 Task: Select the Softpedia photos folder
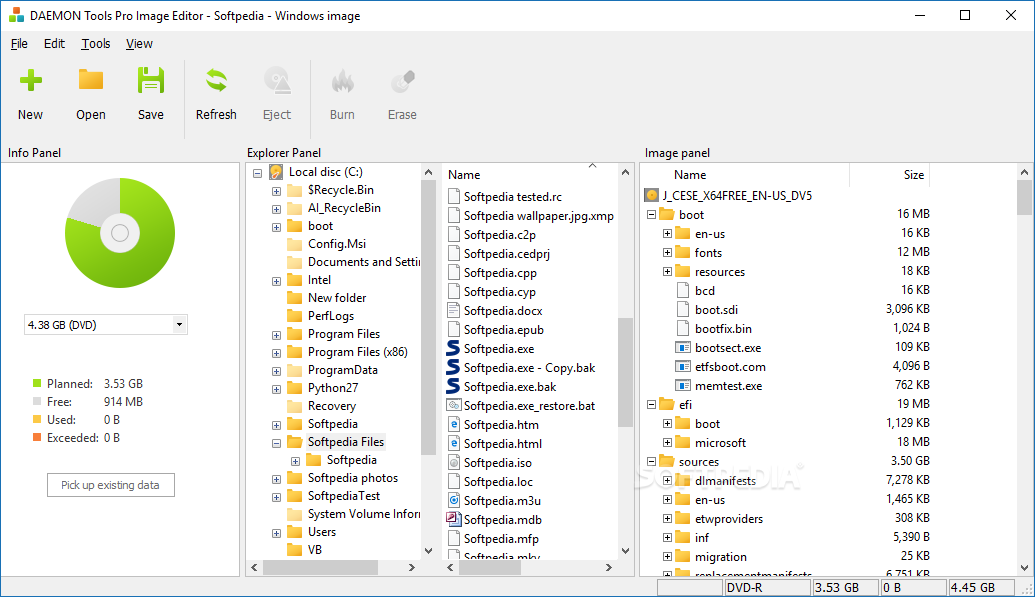pyautogui.click(x=352, y=477)
